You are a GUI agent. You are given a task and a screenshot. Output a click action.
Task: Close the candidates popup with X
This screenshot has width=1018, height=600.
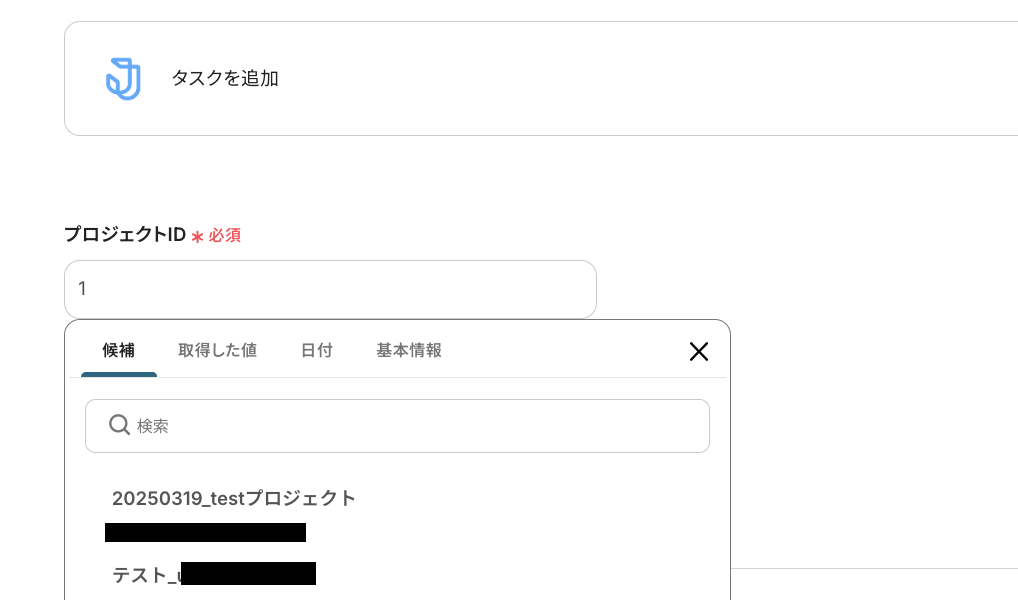tap(698, 351)
